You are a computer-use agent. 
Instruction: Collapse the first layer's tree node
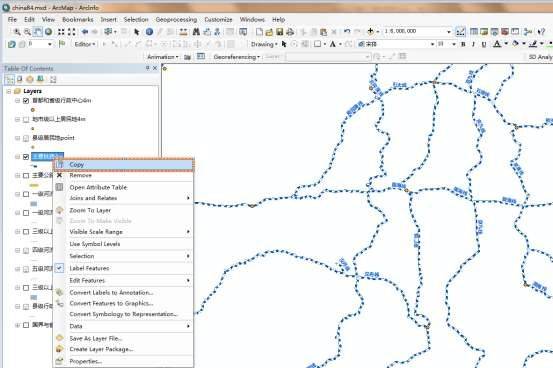point(17,101)
